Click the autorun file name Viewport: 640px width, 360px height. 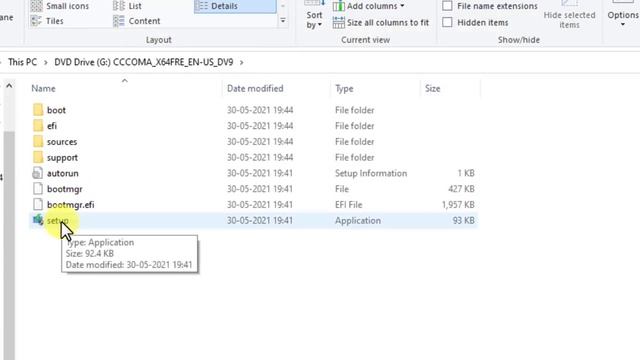(62, 173)
